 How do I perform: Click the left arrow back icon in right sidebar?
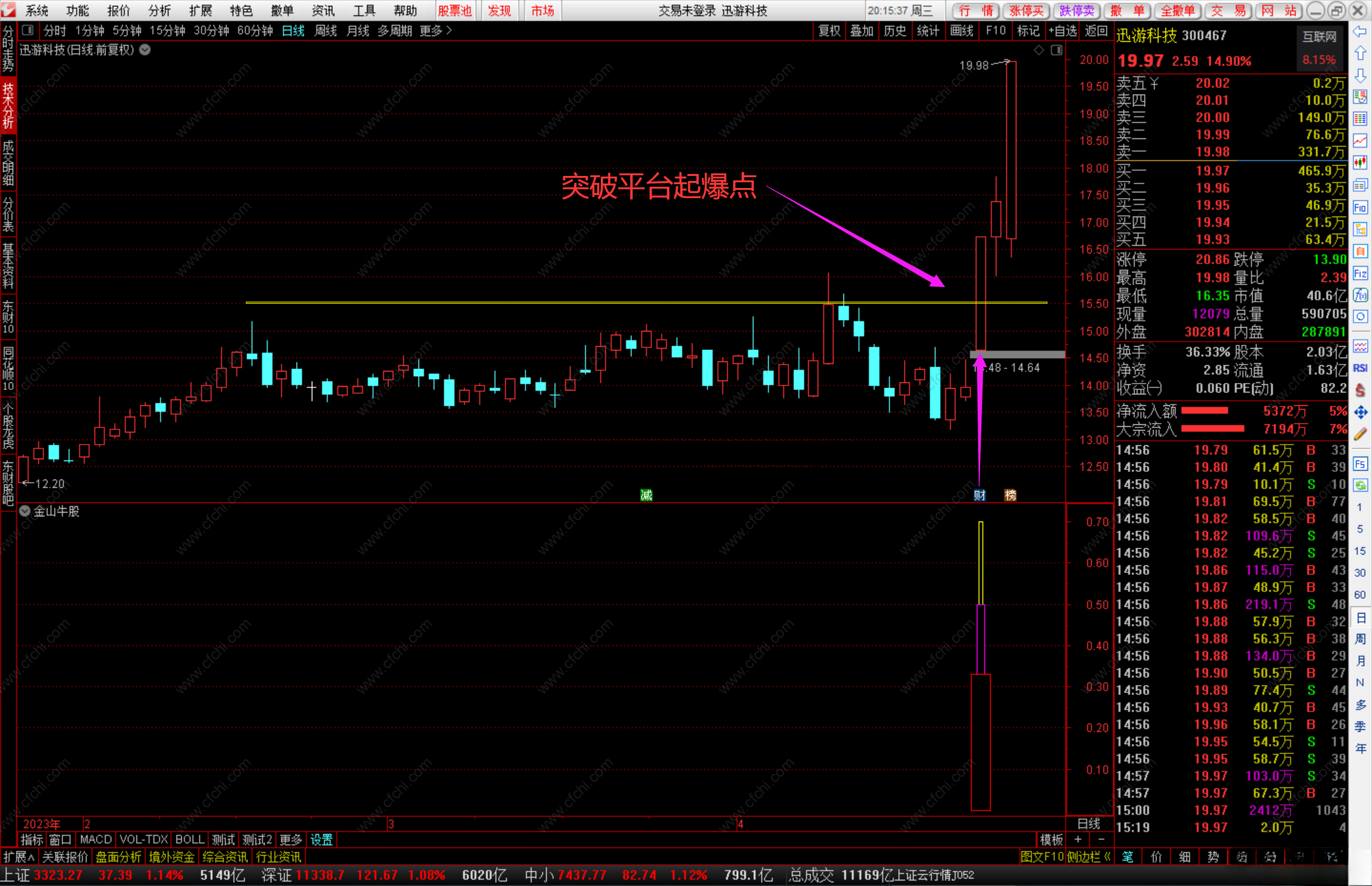(x=1360, y=32)
